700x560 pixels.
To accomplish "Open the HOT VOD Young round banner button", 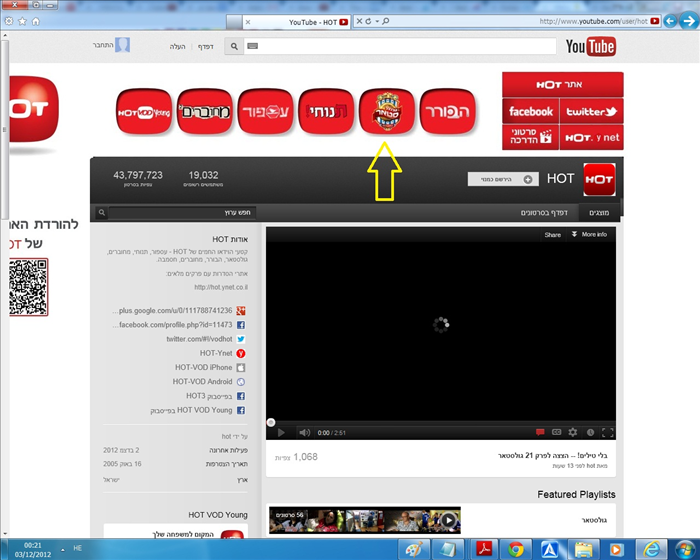I will (x=144, y=112).
